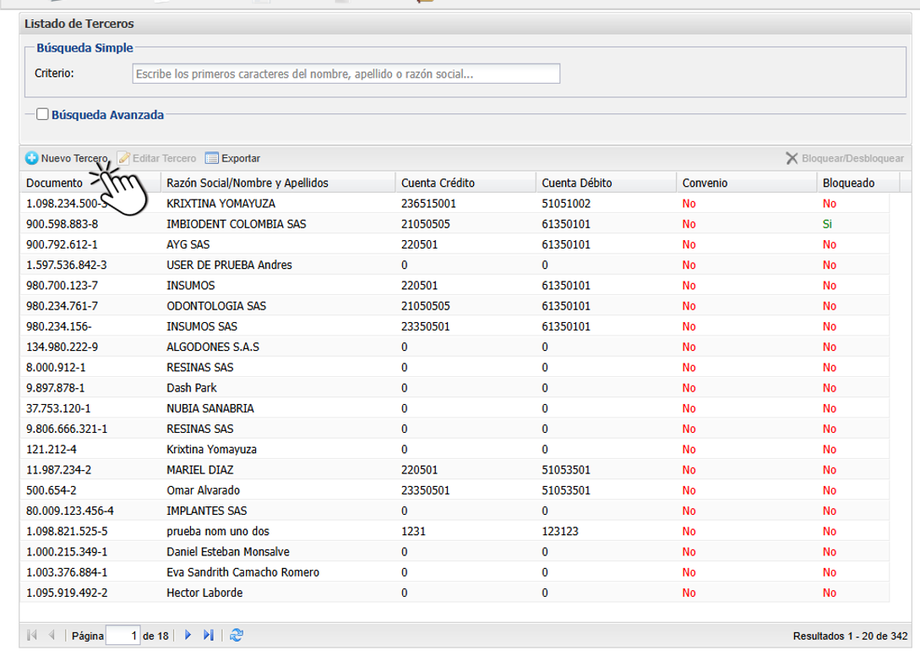Click the Bloquear/Desbloquear X icon
This screenshot has height=656, width=920.
pyautogui.click(x=792, y=158)
